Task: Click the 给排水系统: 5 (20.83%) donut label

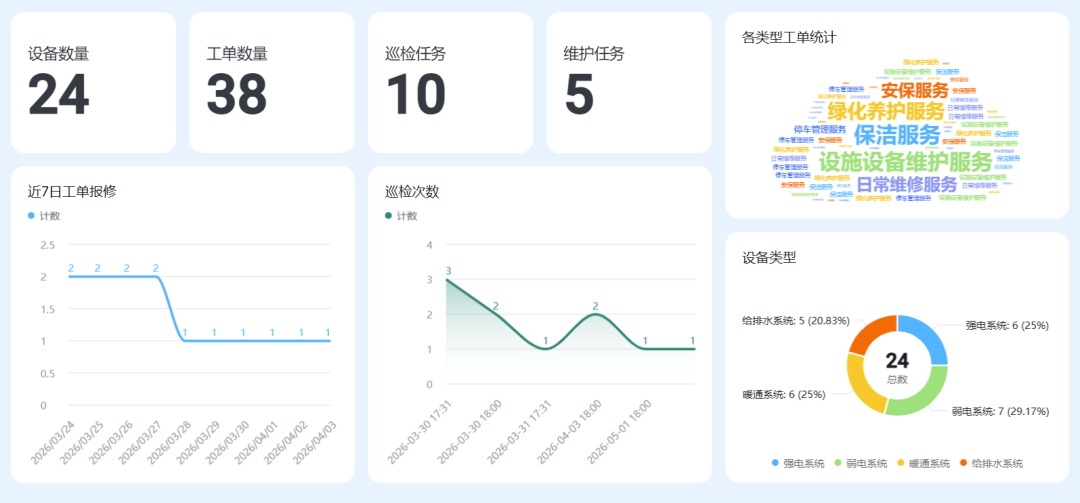Action: tap(796, 320)
